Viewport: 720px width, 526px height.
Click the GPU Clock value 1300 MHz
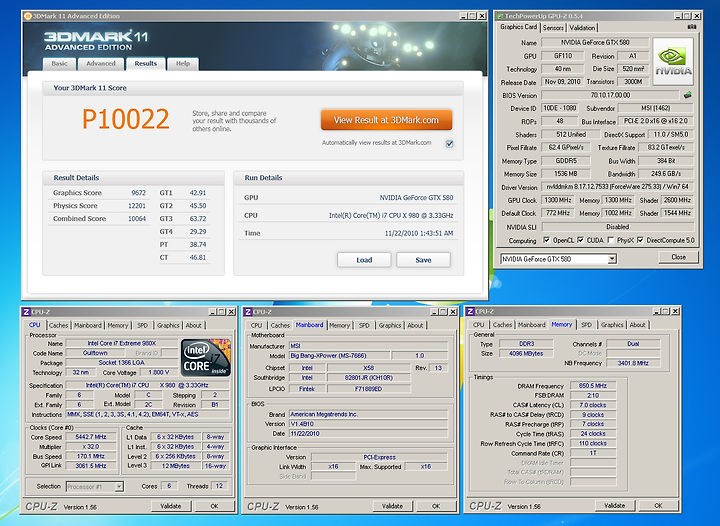558,200
